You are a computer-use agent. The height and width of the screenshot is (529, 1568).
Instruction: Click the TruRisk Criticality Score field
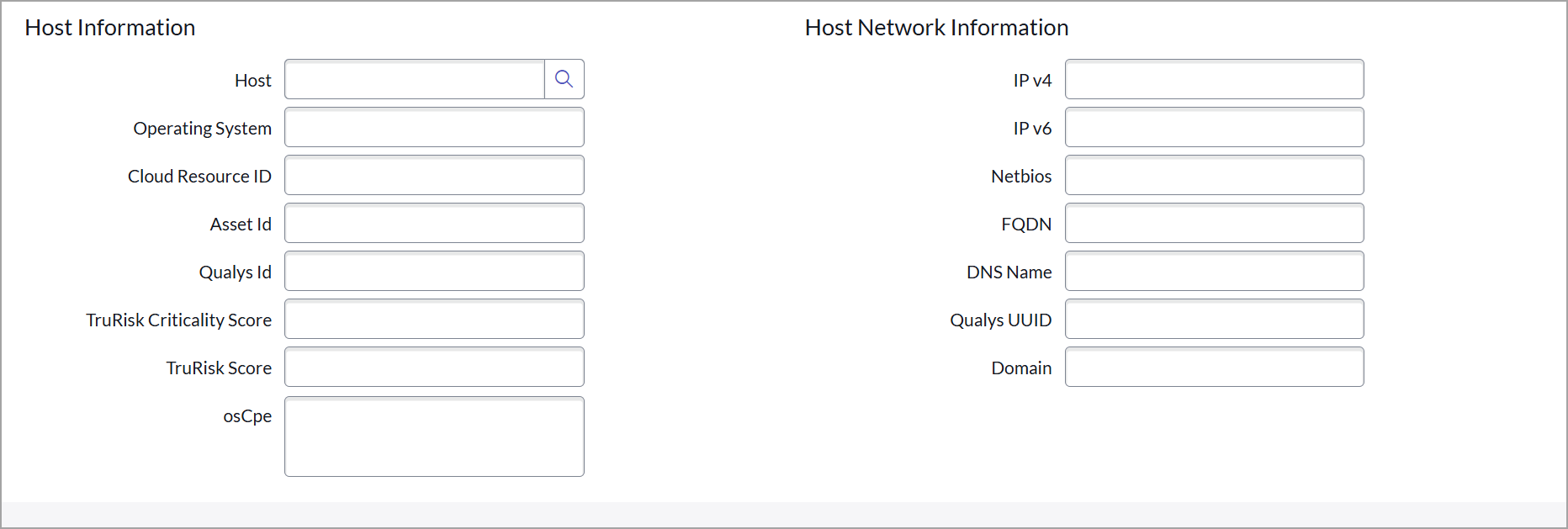click(x=434, y=319)
